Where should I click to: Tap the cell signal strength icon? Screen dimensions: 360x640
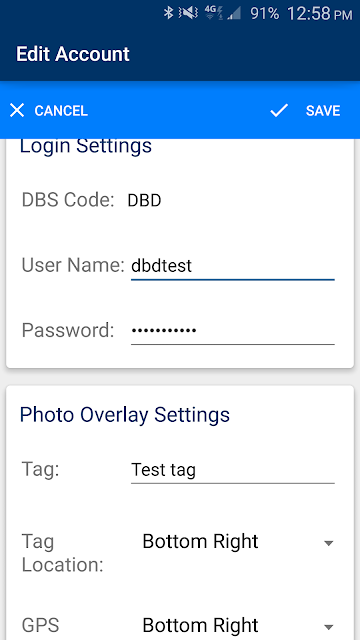pyautogui.click(x=233, y=14)
